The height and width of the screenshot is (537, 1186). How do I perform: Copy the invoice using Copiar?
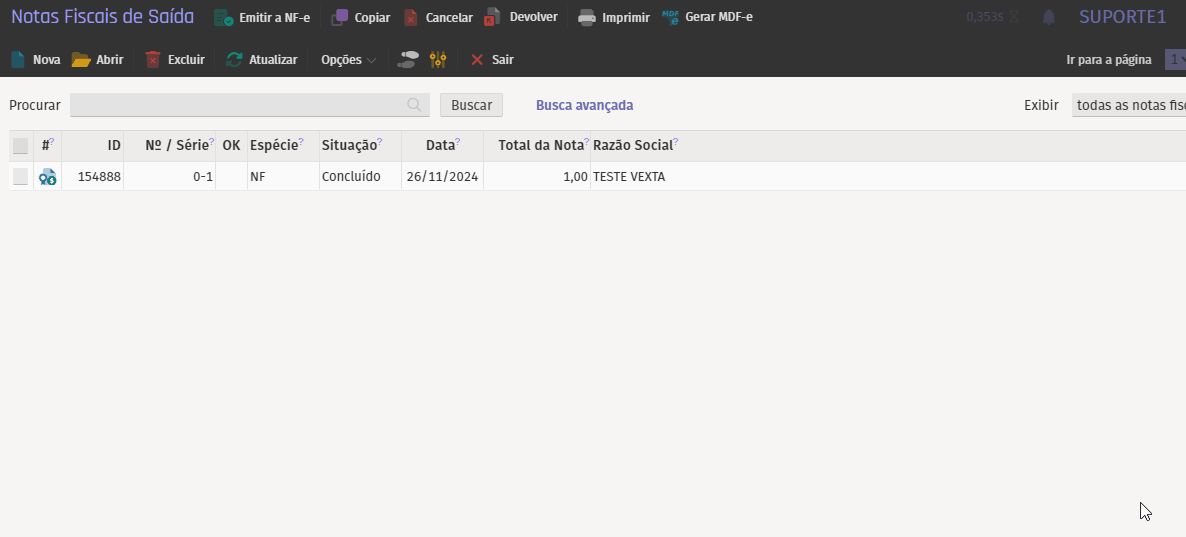click(340, 17)
